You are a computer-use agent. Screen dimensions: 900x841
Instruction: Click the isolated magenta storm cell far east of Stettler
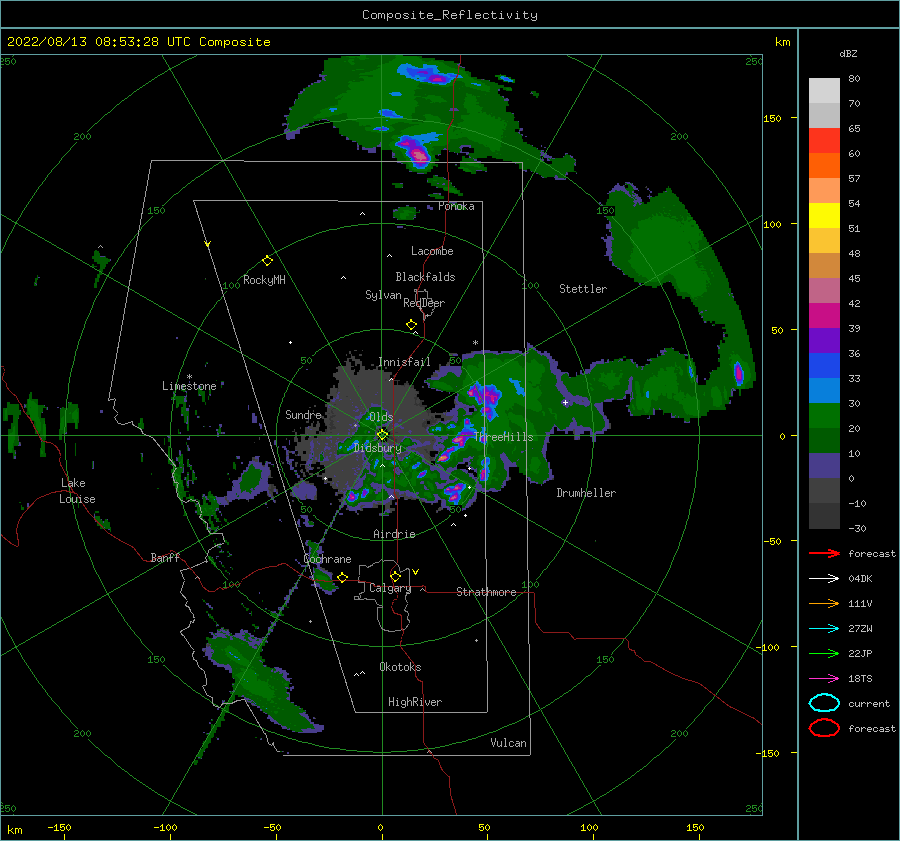pyautogui.click(x=739, y=373)
